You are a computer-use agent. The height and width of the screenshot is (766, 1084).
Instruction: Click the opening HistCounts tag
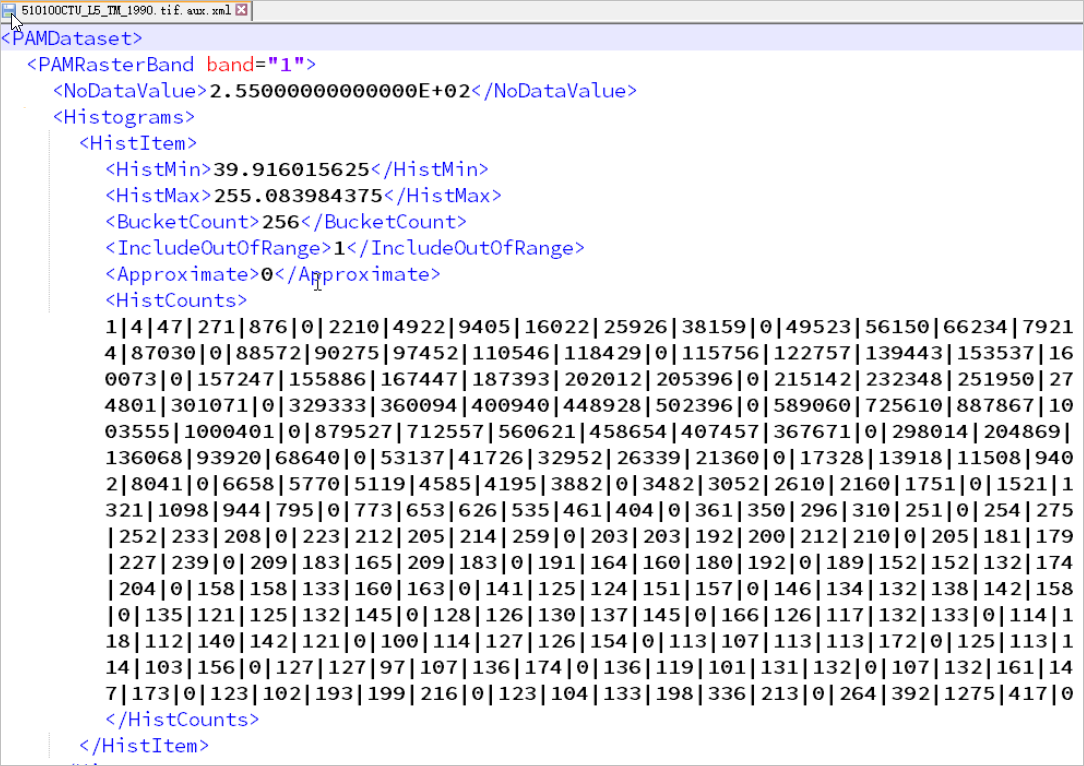coord(176,300)
